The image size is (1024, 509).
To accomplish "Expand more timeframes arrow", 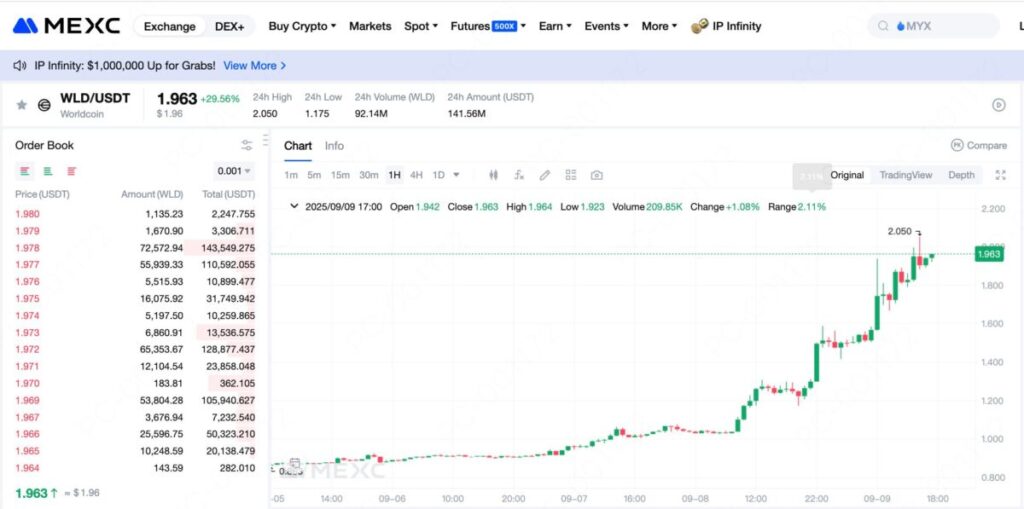I will point(456,175).
